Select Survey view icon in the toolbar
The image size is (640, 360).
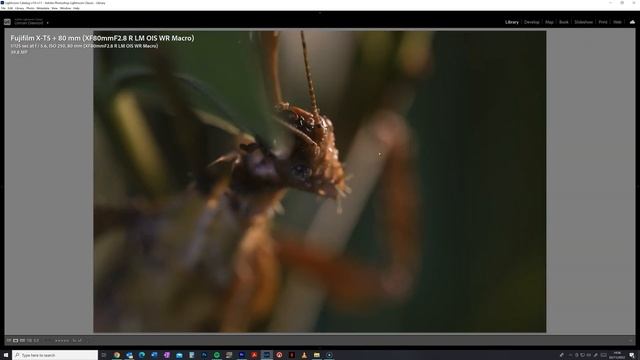29,340
